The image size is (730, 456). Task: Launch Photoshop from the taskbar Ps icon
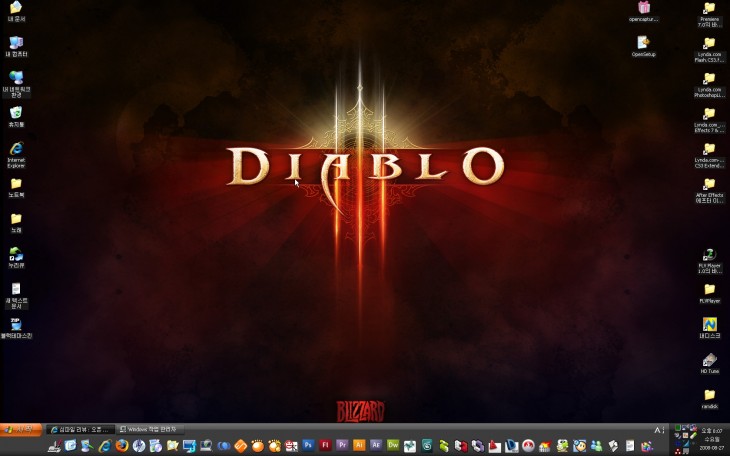[309, 445]
